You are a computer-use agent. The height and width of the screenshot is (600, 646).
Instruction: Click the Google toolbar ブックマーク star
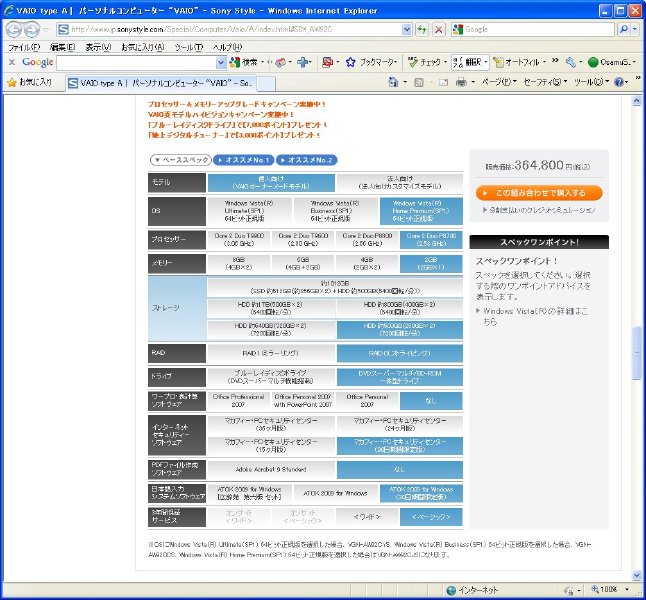pos(350,62)
